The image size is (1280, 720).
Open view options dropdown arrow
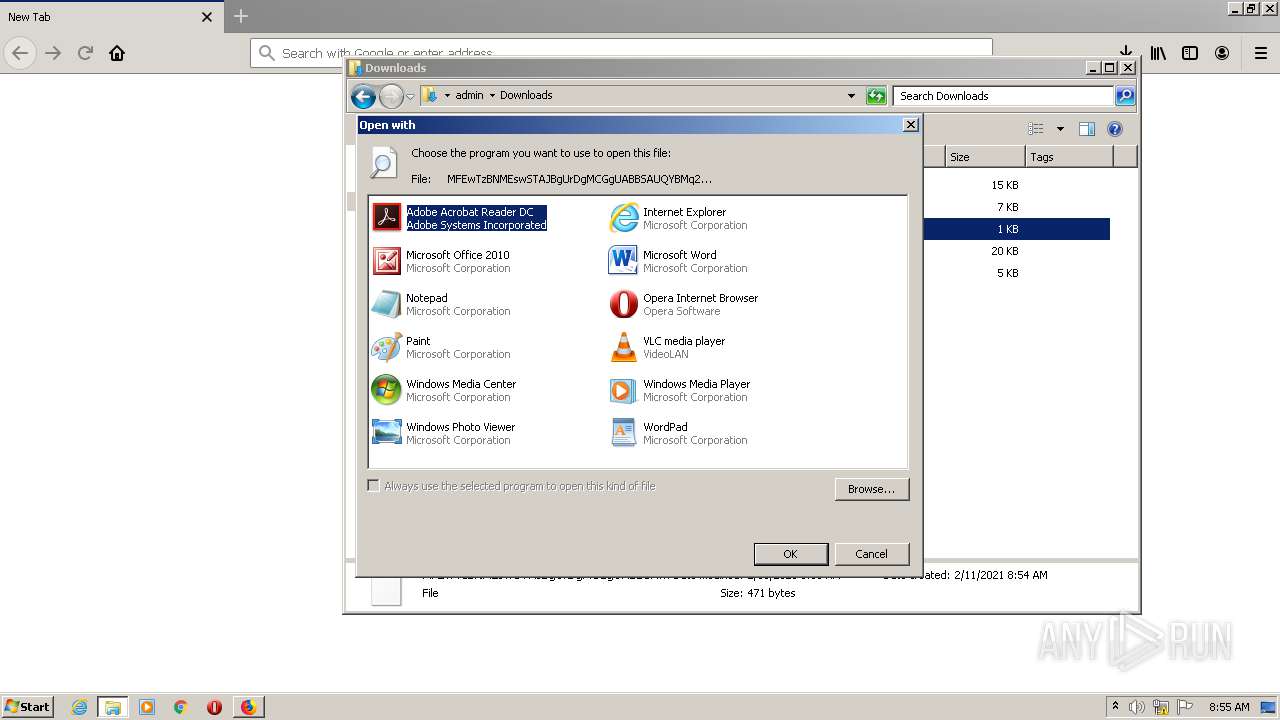click(1060, 129)
